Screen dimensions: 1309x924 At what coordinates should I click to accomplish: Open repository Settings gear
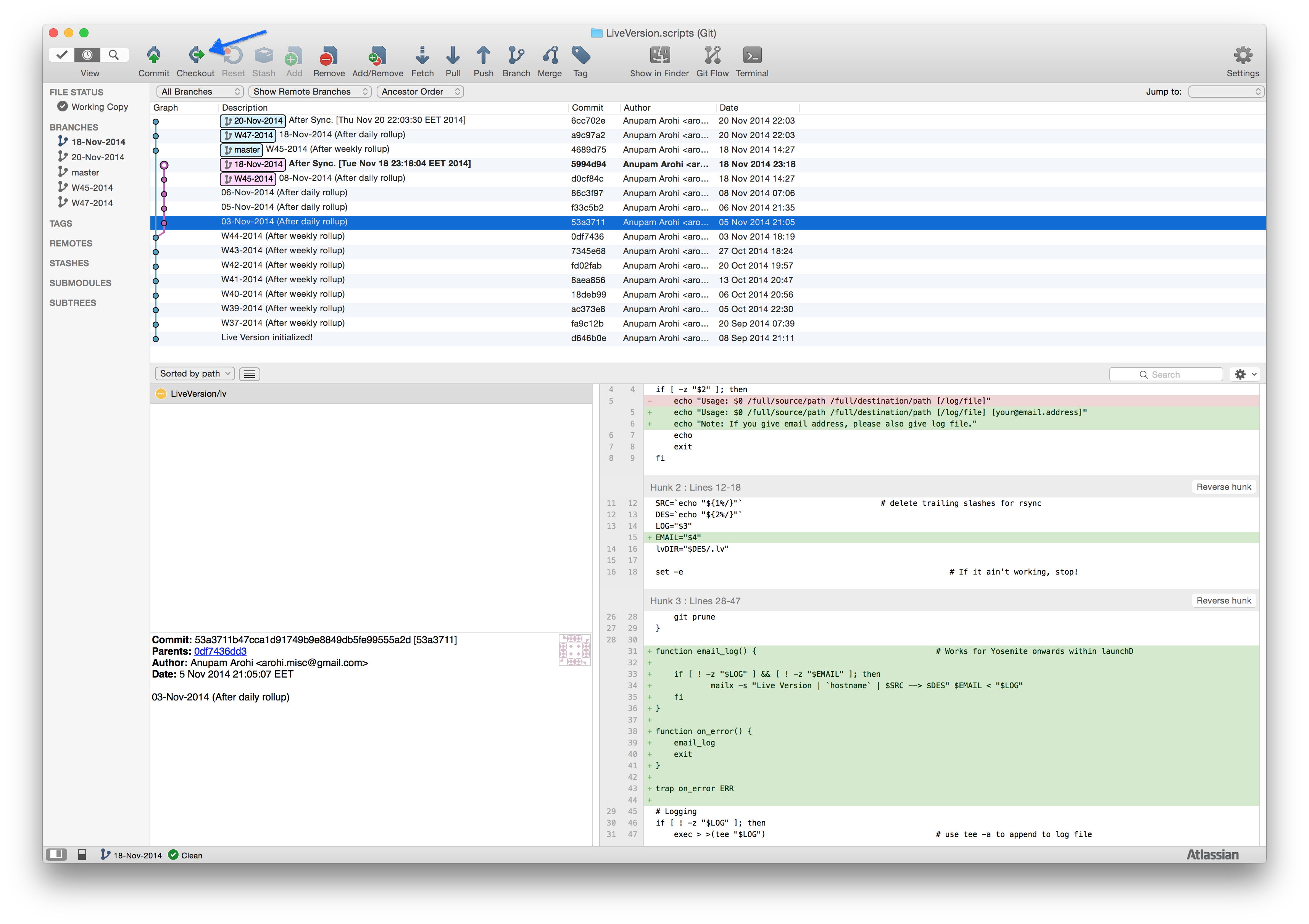(1242, 55)
